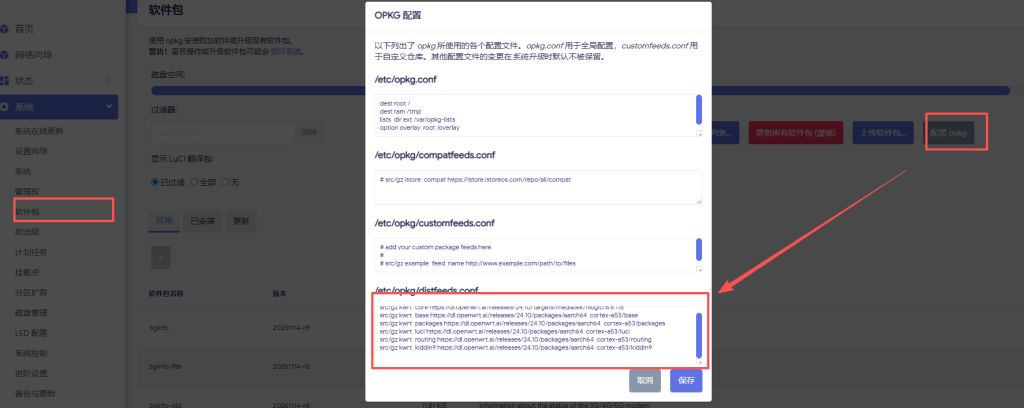This screenshot has width=1024, height=408.
Task: Follow the 损坏系统 warning link
Action: [286, 51]
